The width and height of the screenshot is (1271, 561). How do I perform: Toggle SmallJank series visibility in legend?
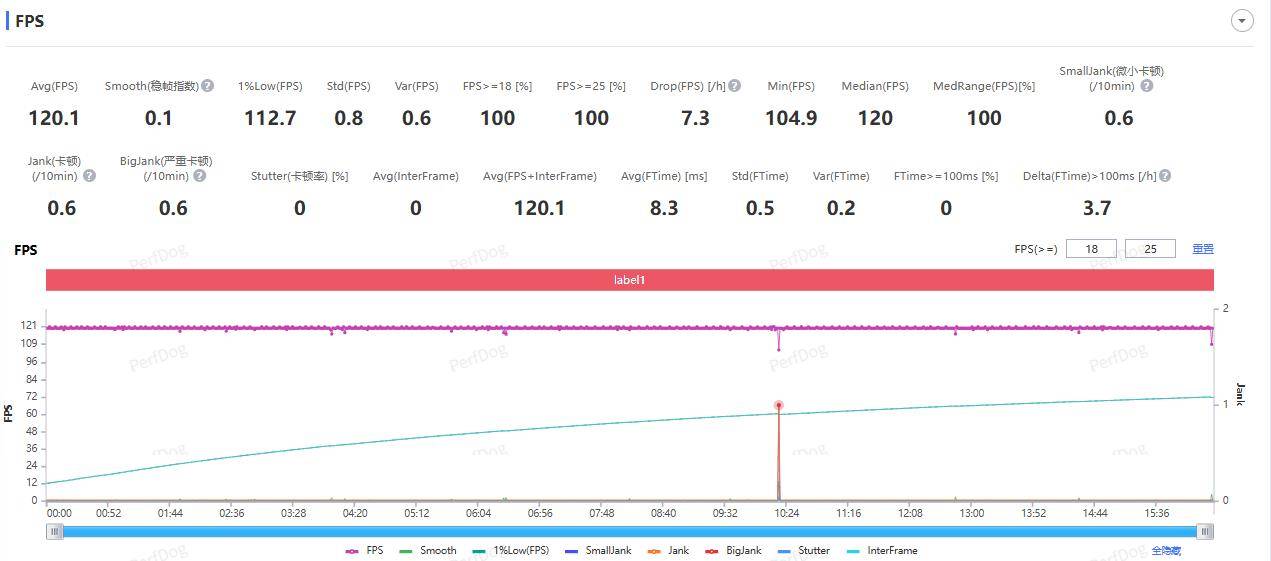coord(598,551)
